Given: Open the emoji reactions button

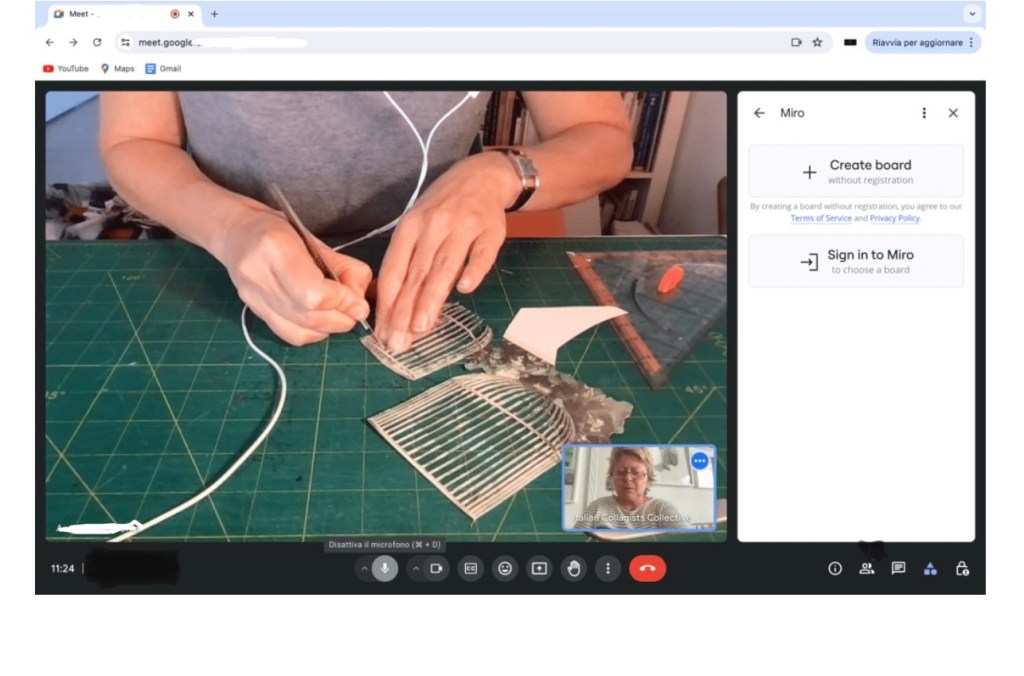Looking at the screenshot, I should [505, 569].
